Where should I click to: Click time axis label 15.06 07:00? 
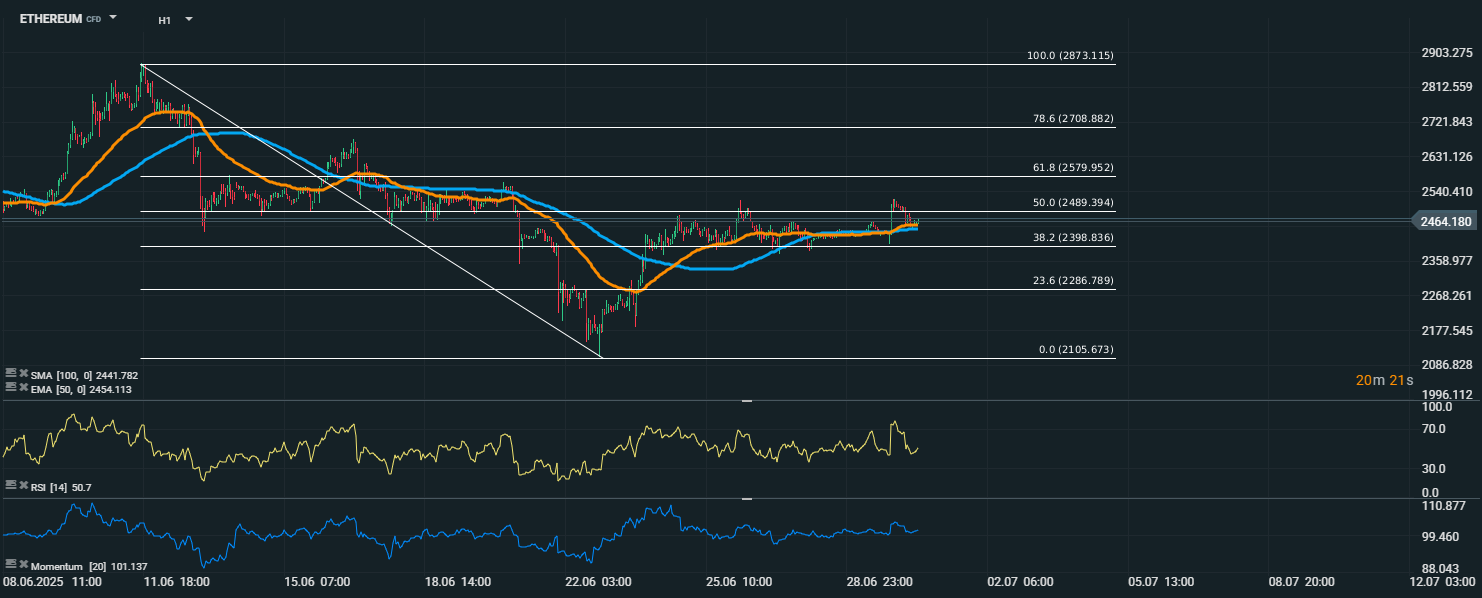pyautogui.click(x=317, y=581)
